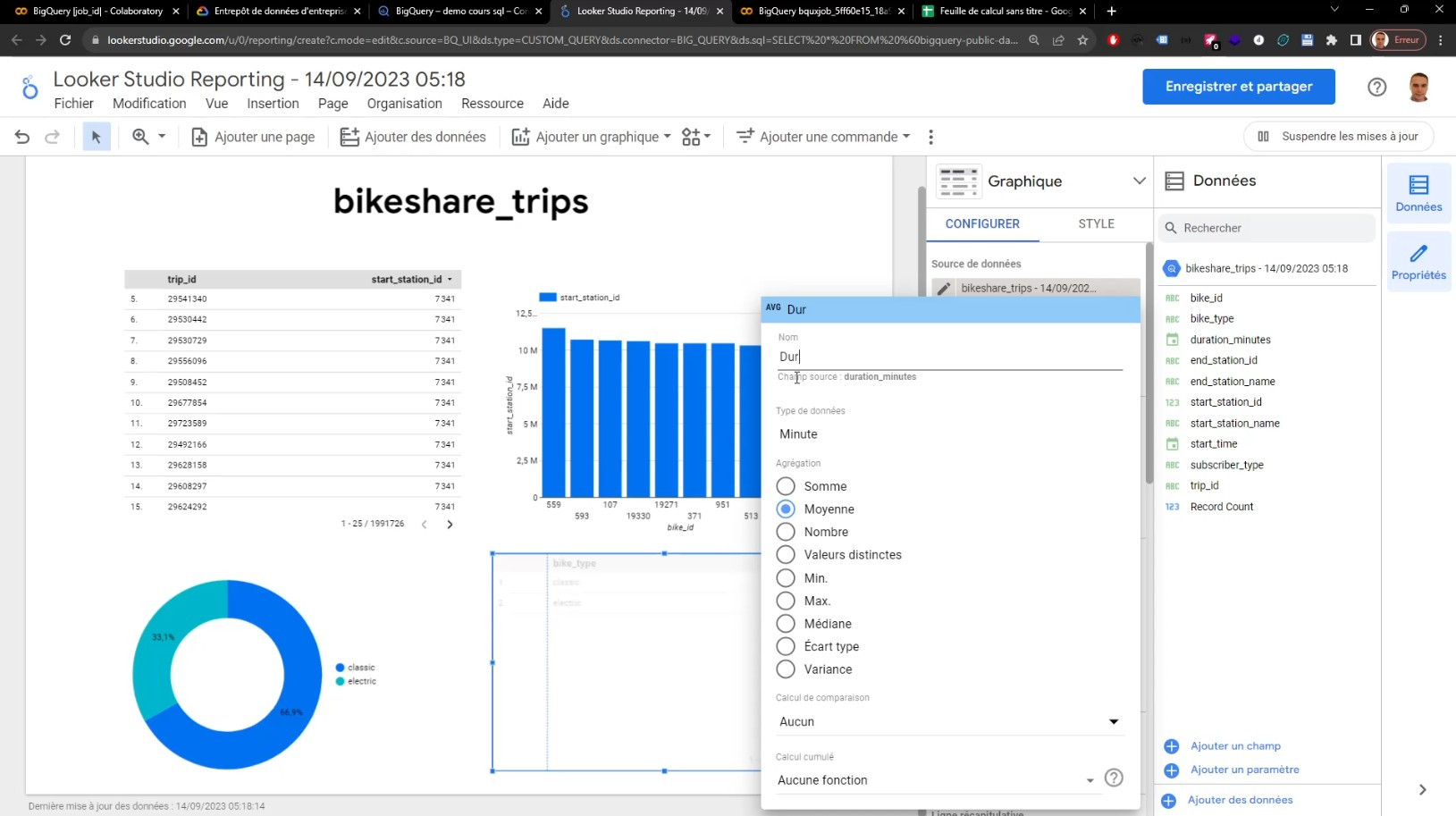Click the pencil edit data source icon
Viewport: 1456px width, 816px height.
[x=944, y=289]
